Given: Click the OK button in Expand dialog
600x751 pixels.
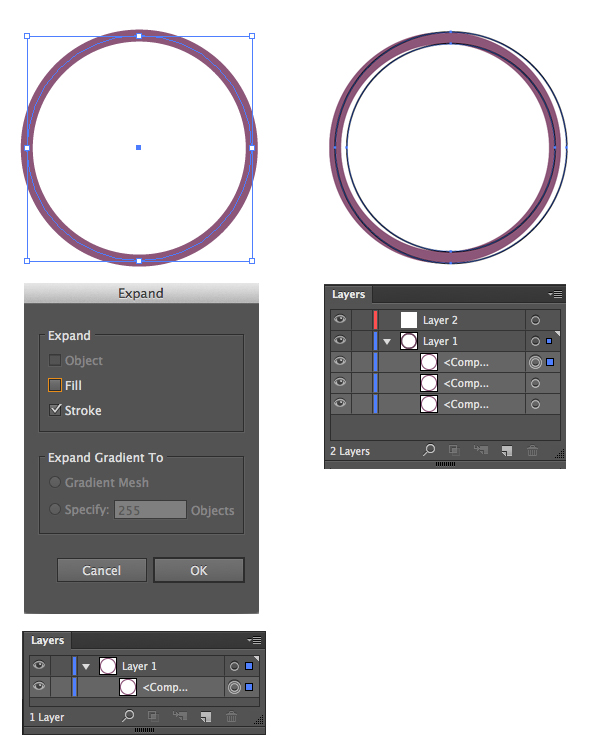Looking at the screenshot, I should (199, 570).
